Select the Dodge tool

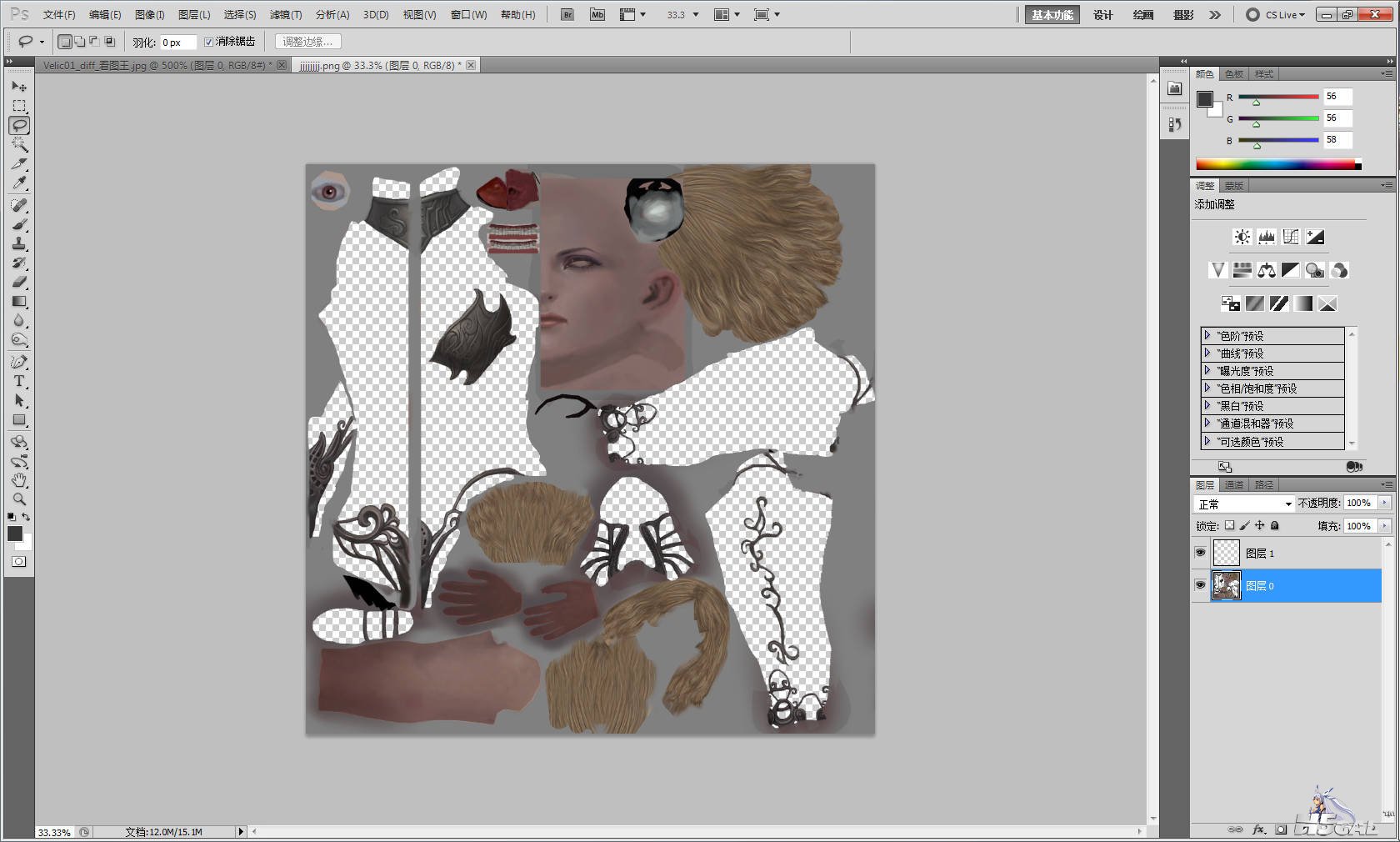point(19,339)
